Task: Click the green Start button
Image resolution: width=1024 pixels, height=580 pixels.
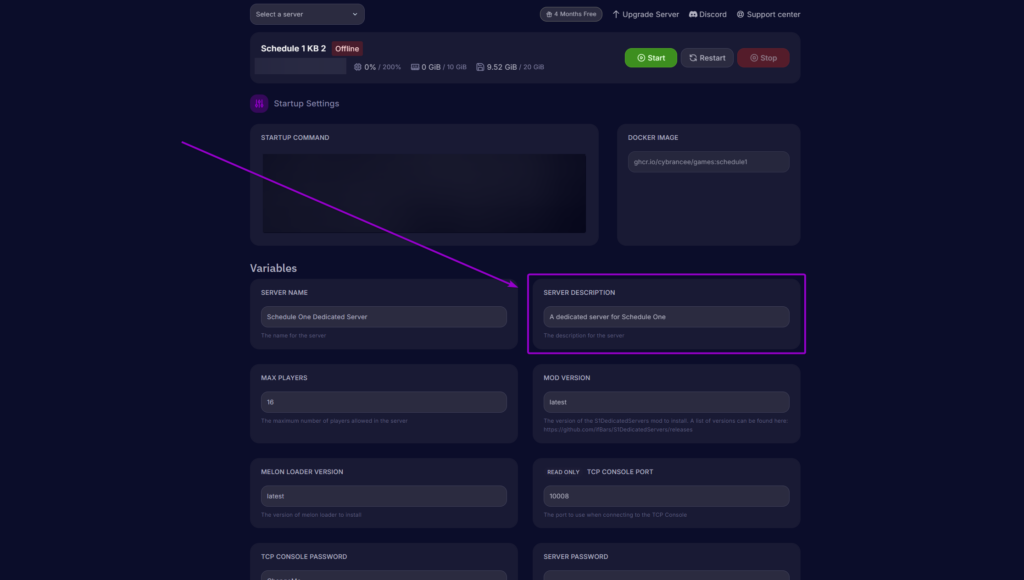Action: [651, 58]
